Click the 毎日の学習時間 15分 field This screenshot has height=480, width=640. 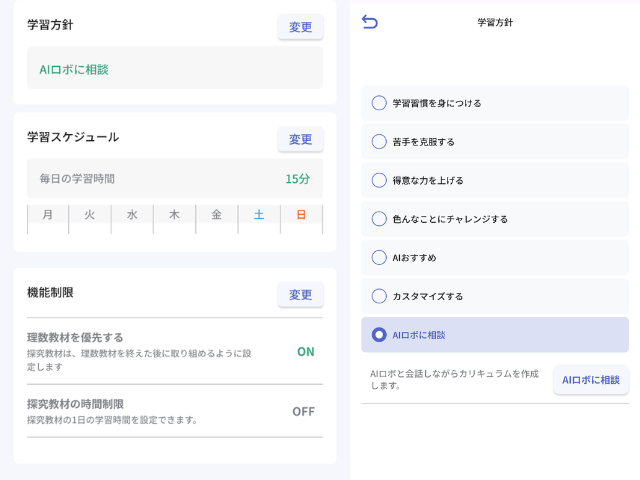coord(175,178)
